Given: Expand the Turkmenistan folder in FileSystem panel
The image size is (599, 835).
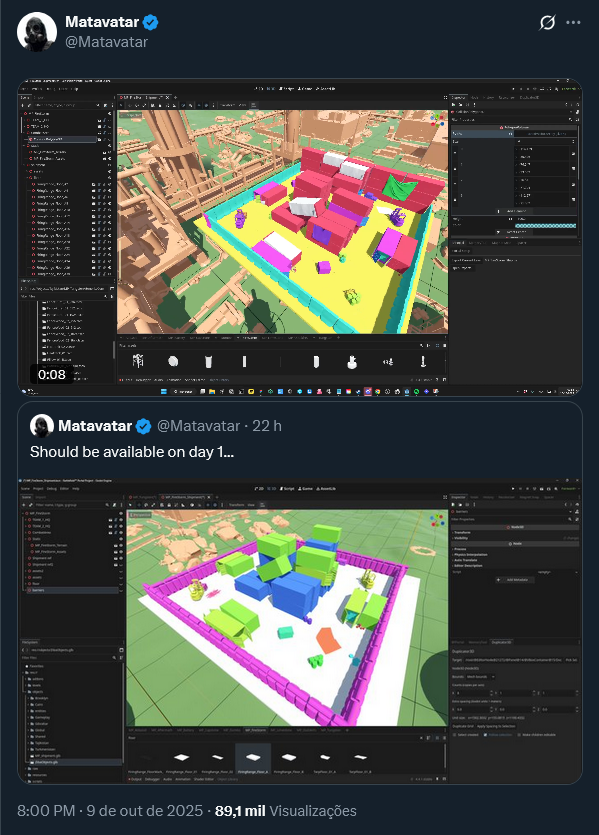Looking at the screenshot, I should coord(28,749).
